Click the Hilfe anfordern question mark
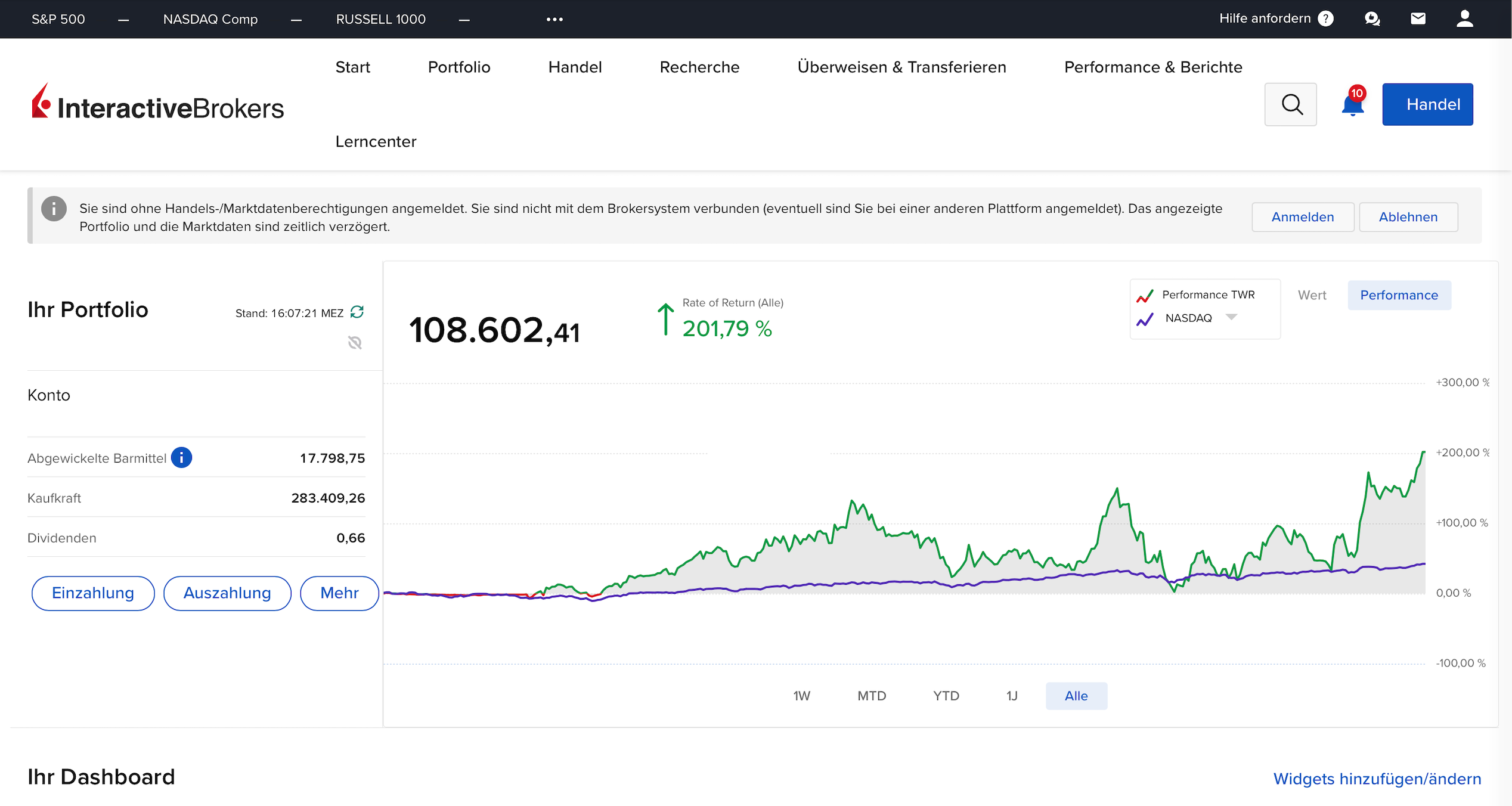The height and width of the screenshot is (806, 1512). 1325,18
